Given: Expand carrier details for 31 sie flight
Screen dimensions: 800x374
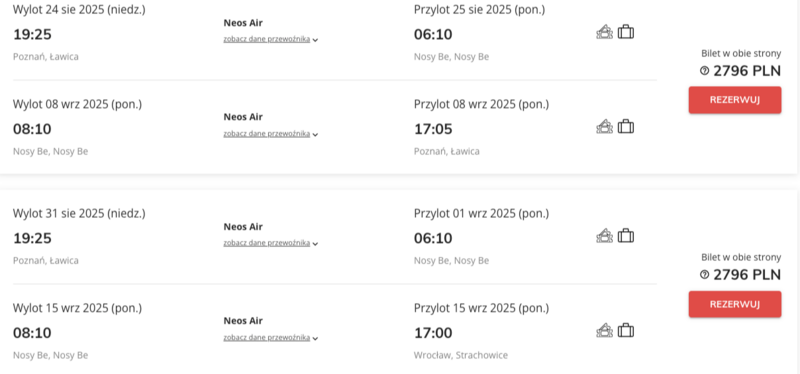Looking at the screenshot, I should coord(270,243).
